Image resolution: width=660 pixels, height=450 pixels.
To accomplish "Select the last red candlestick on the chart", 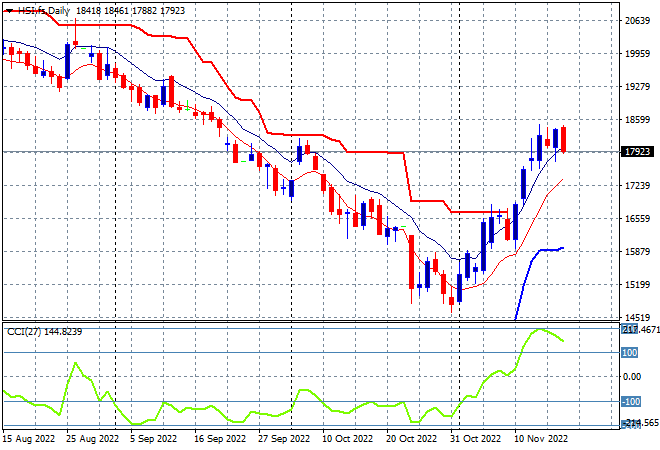I will pos(563,139).
